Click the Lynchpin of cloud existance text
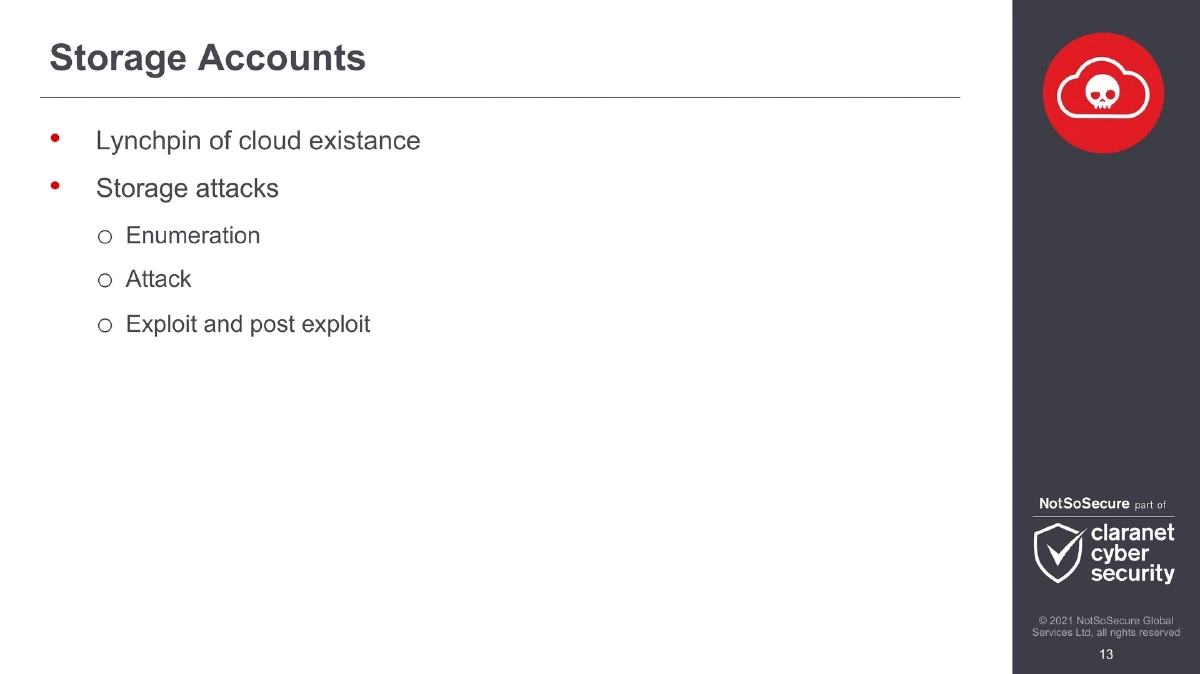Image resolution: width=1200 pixels, height=674 pixels. click(258, 141)
